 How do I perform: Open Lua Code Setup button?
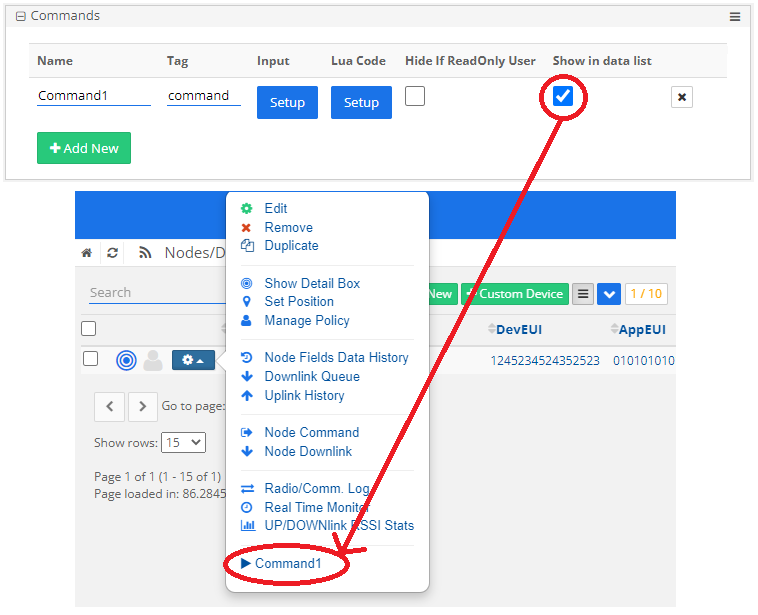click(361, 102)
